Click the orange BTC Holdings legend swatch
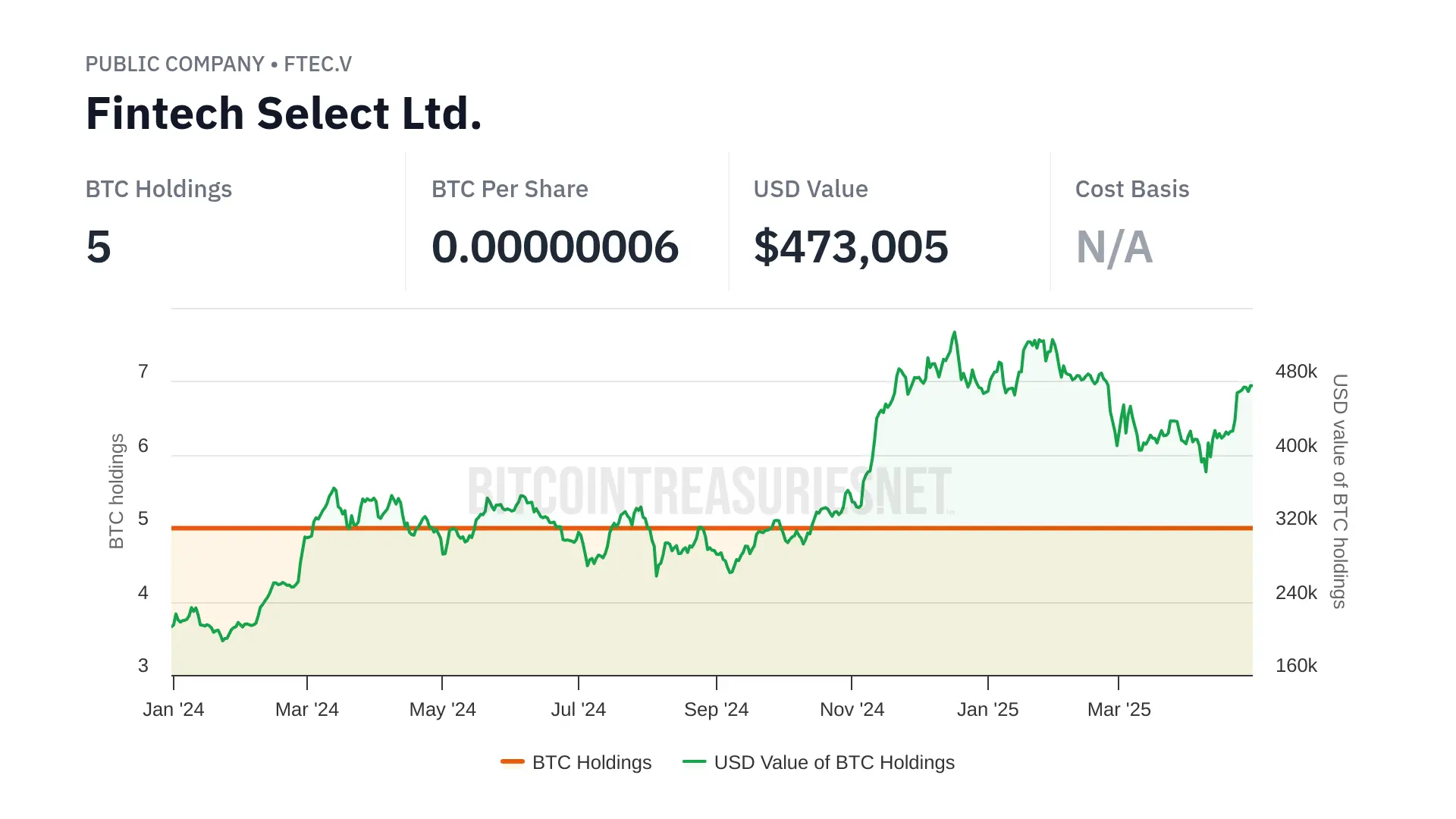 [513, 761]
